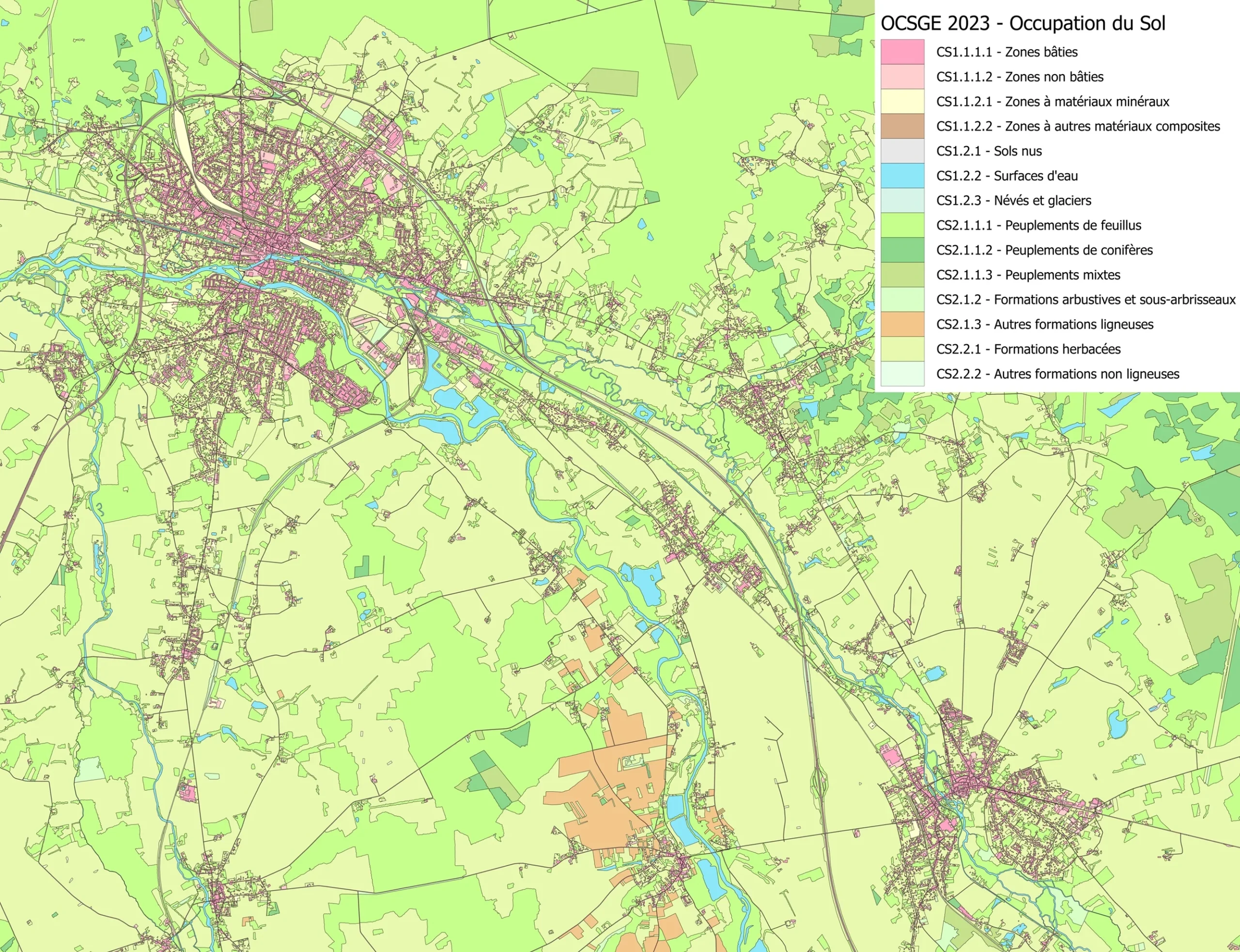Click the Peuplements de conifères swatch
The image size is (1240, 952).
point(902,250)
